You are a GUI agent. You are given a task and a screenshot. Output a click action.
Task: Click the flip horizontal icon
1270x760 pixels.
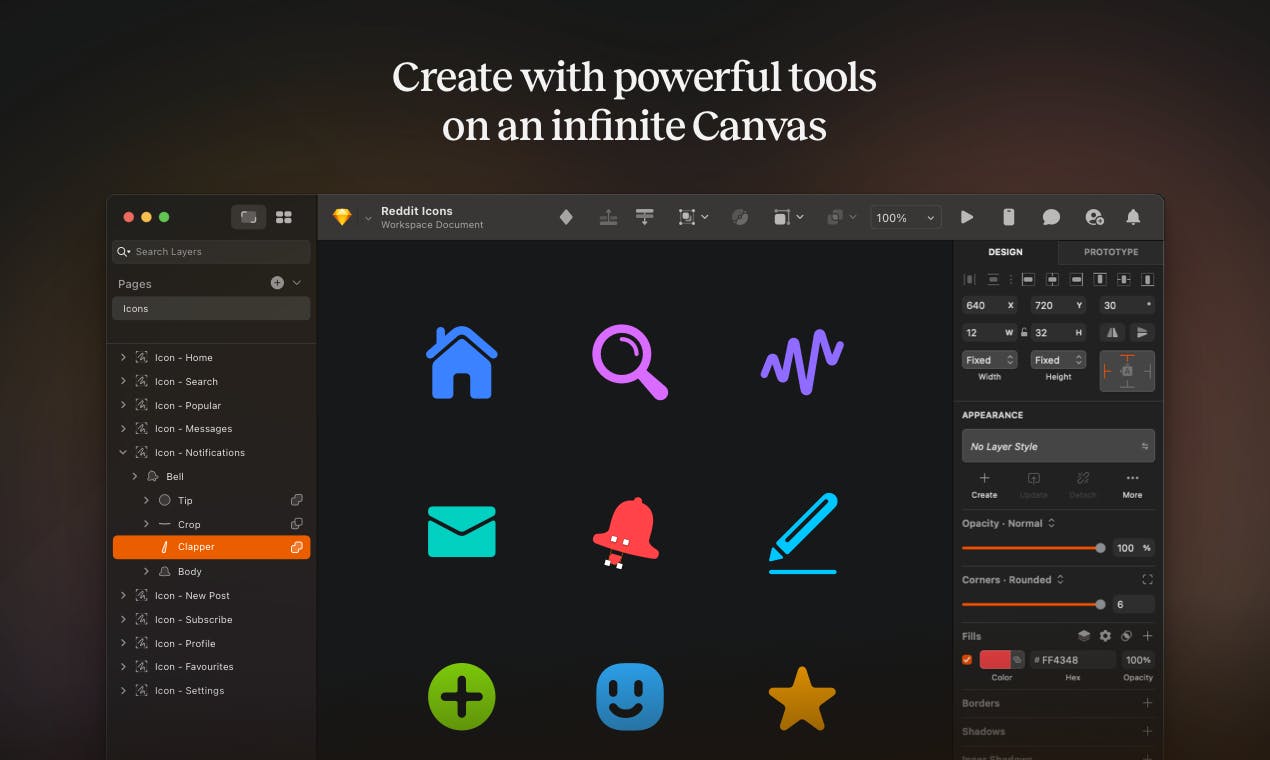click(1111, 332)
